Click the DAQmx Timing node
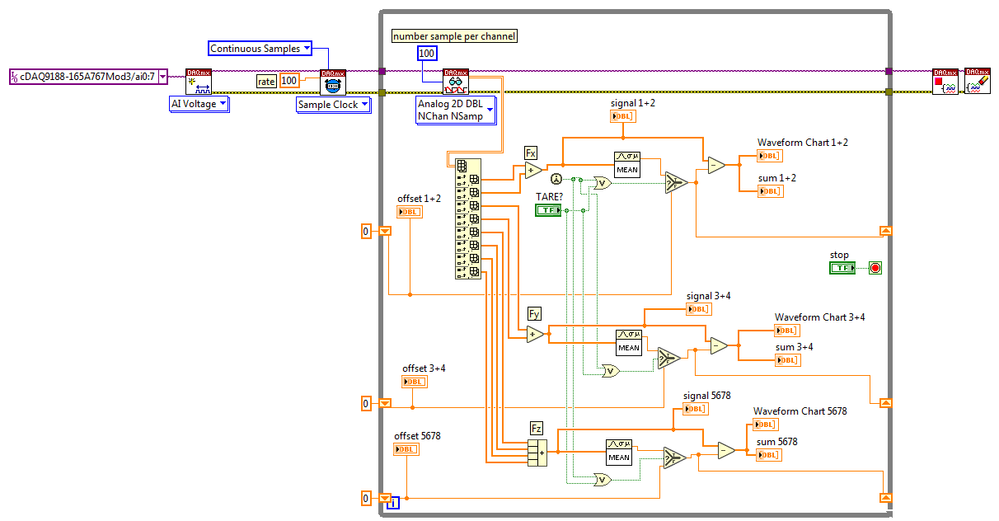This screenshot has width=999, height=521. point(333,82)
